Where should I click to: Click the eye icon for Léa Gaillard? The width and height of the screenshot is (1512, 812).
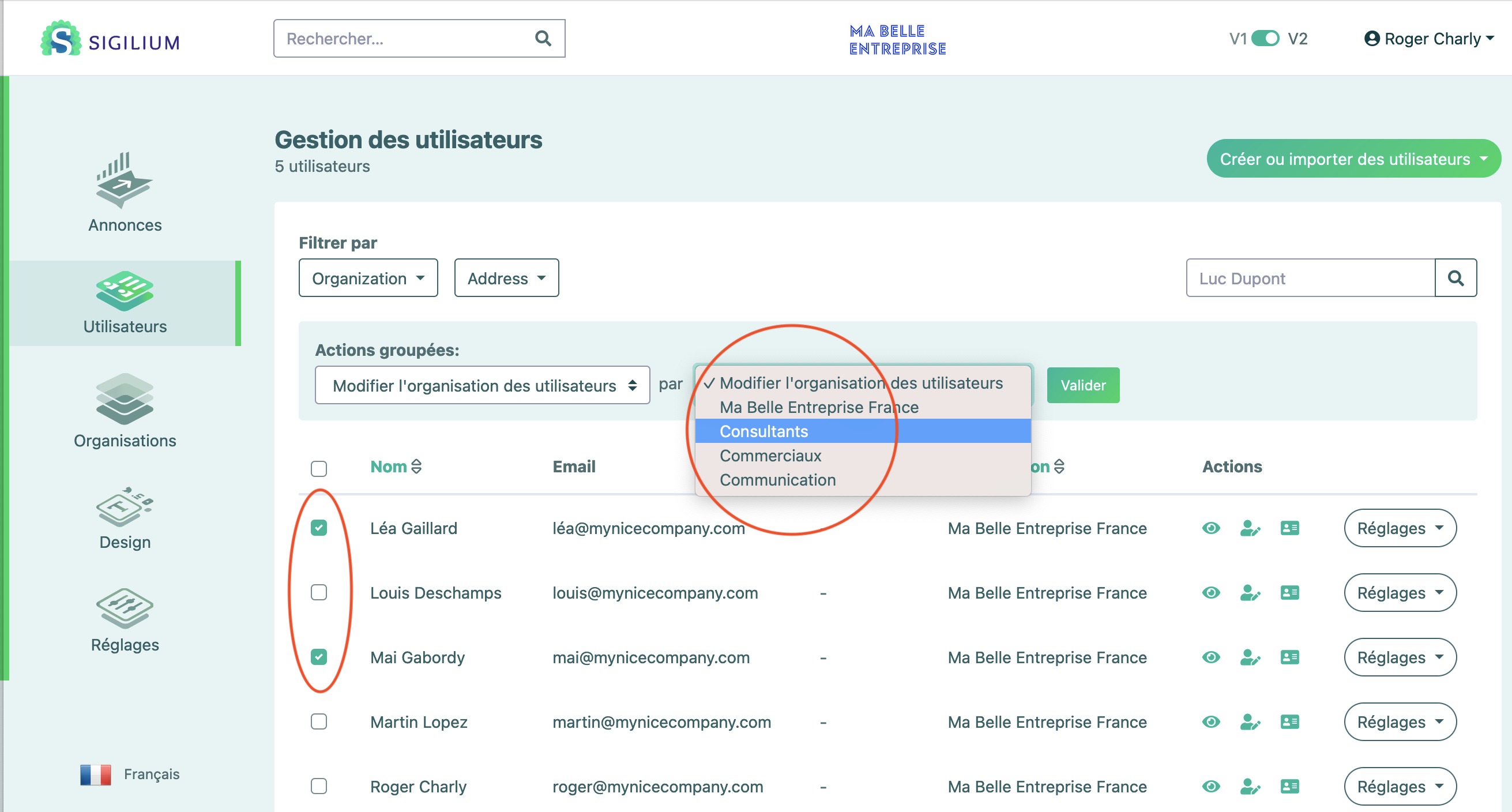[x=1210, y=528]
